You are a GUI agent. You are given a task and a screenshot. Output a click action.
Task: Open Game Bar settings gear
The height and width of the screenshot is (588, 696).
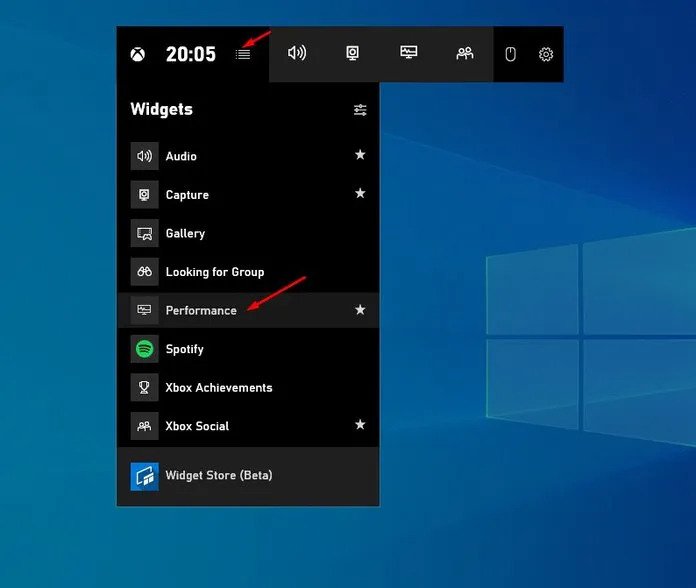pos(546,54)
